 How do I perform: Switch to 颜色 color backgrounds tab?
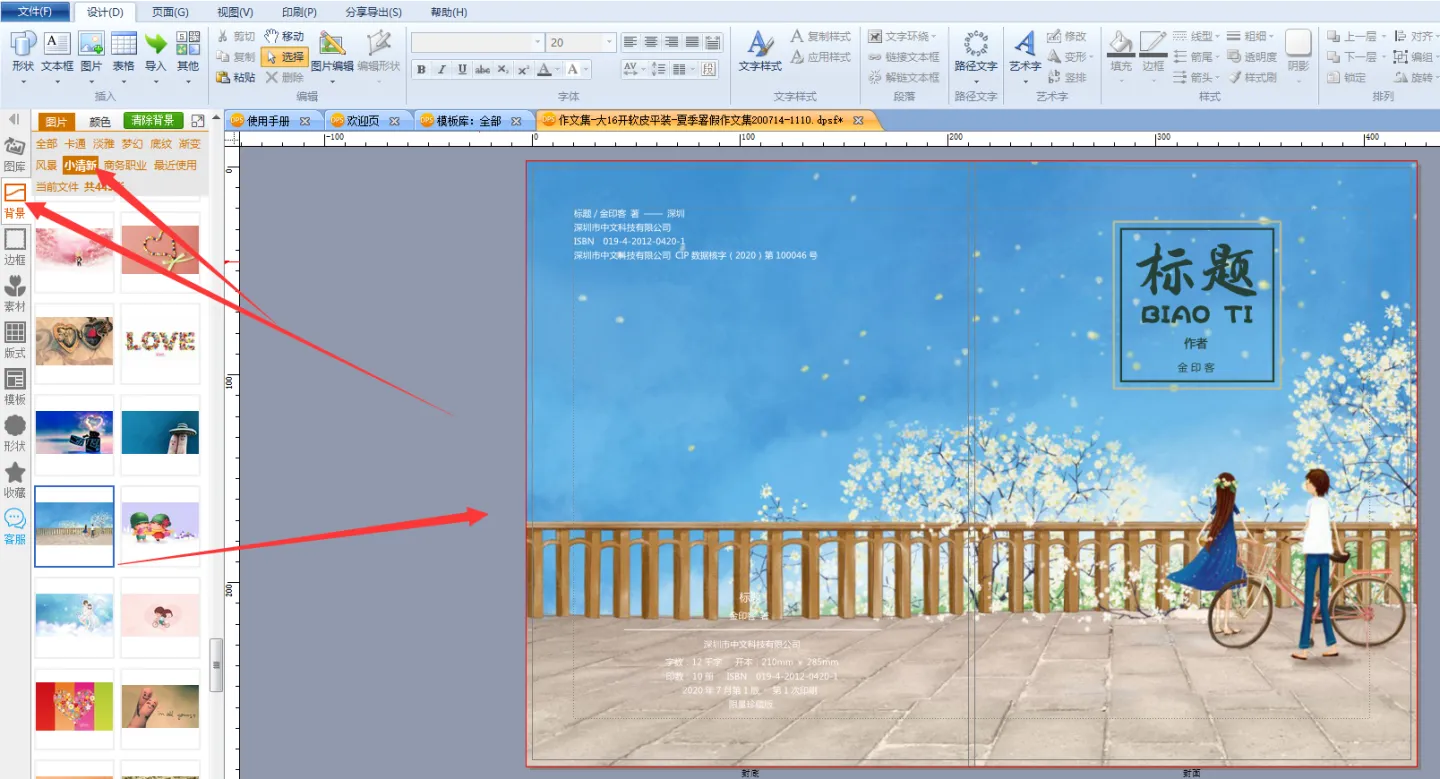(x=100, y=122)
